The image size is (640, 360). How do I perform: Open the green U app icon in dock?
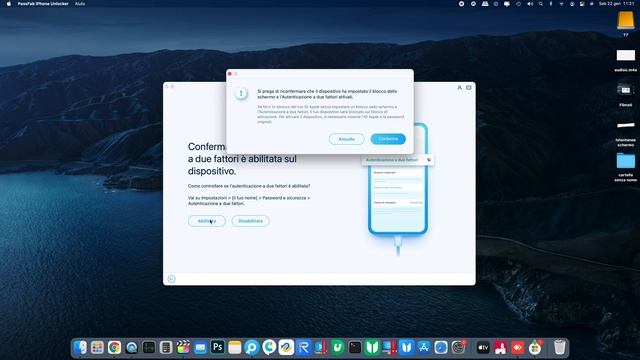338,347
